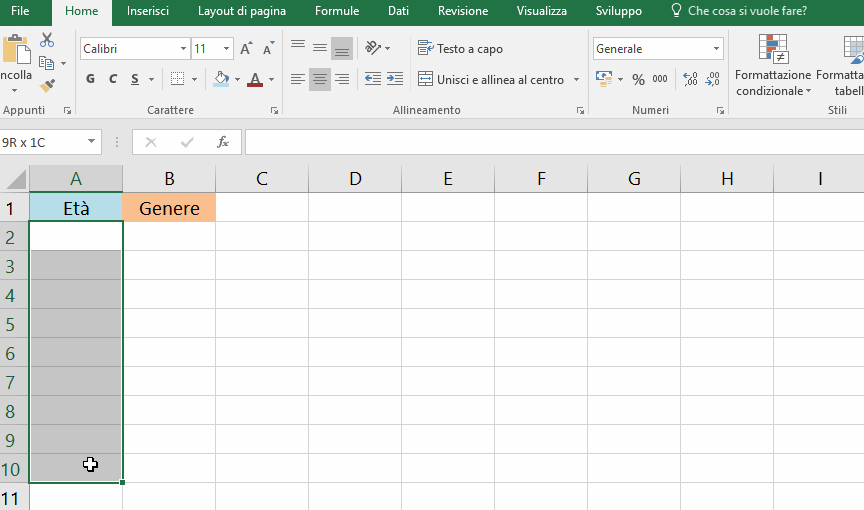864x510 pixels.
Task: Switch to the Dati tab
Action: click(x=398, y=11)
